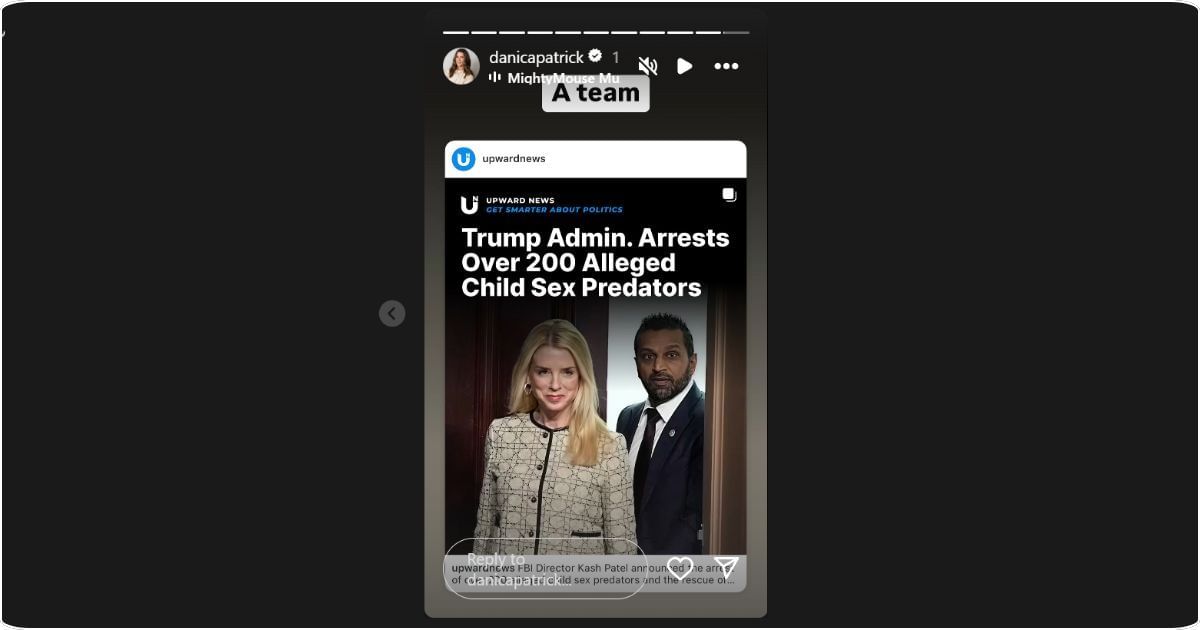Open the MightyMouse music track label
This screenshot has height=630, width=1200.
(563, 78)
